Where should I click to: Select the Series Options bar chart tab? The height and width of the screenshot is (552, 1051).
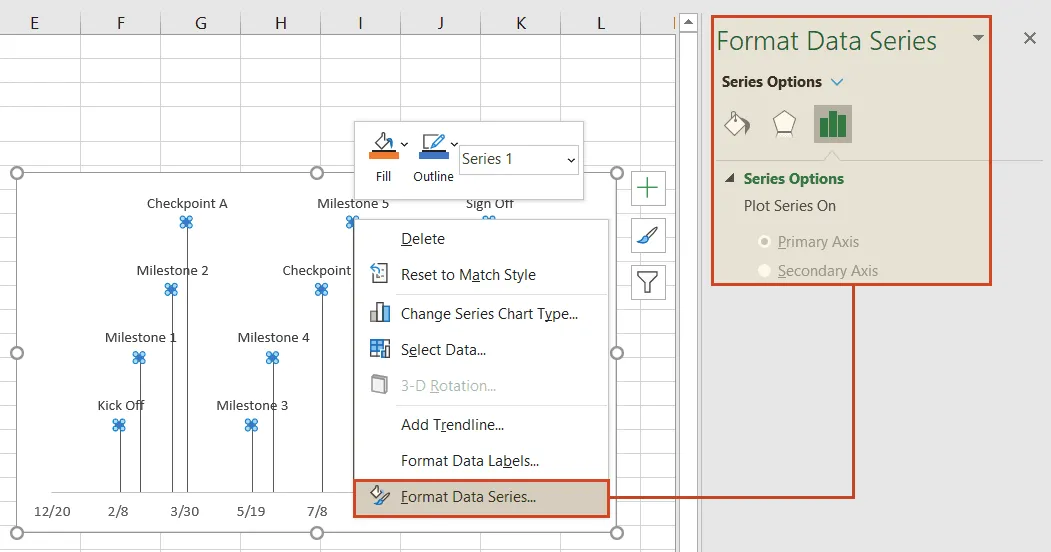(832, 124)
